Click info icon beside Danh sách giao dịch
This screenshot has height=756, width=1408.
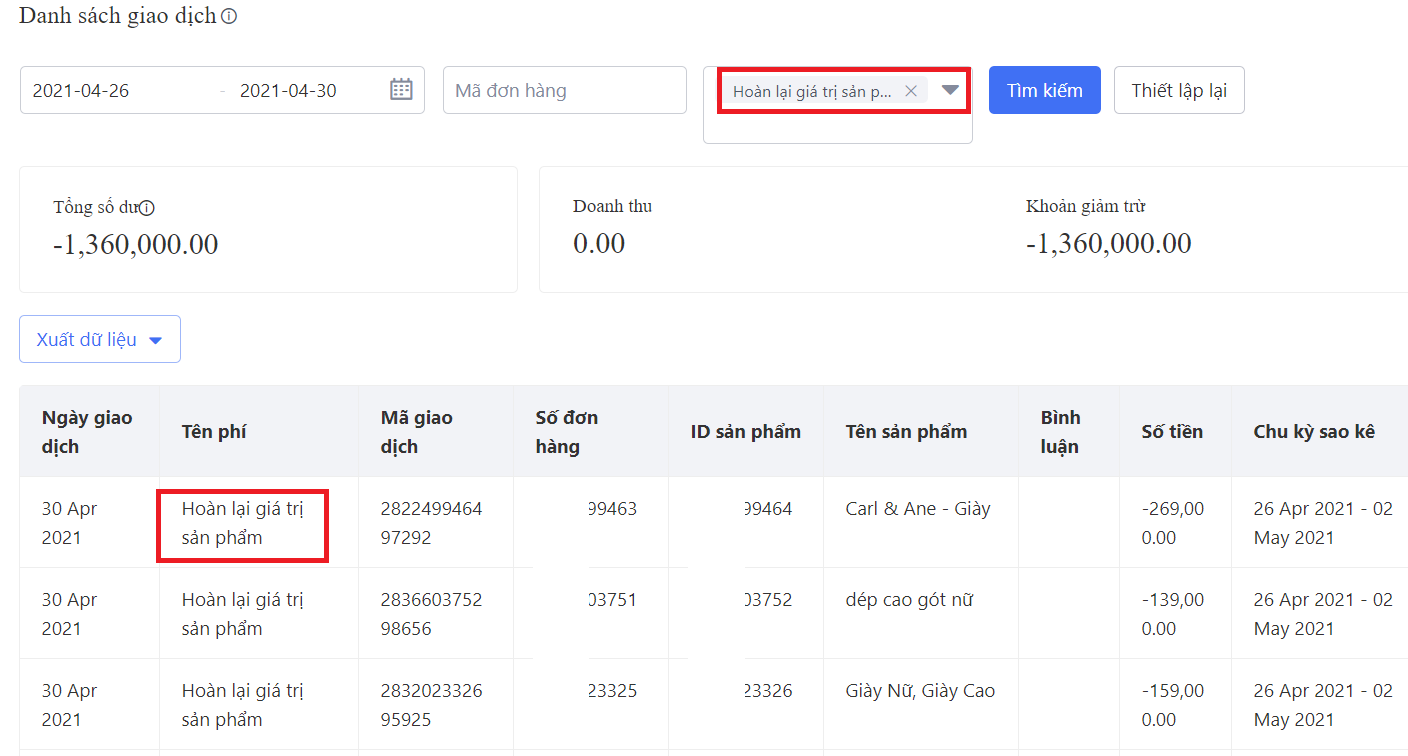pos(229,17)
